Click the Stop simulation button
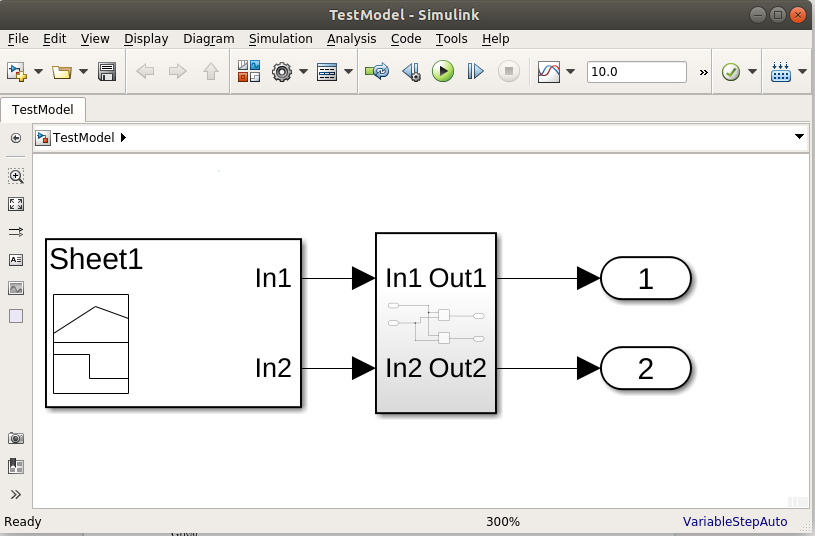 [509, 71]
